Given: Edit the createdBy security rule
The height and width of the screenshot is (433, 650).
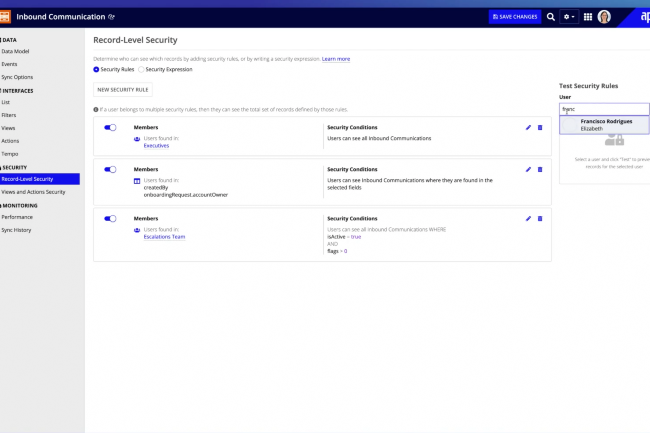Looking at the screenshot, I should click(x=528, y=170).
